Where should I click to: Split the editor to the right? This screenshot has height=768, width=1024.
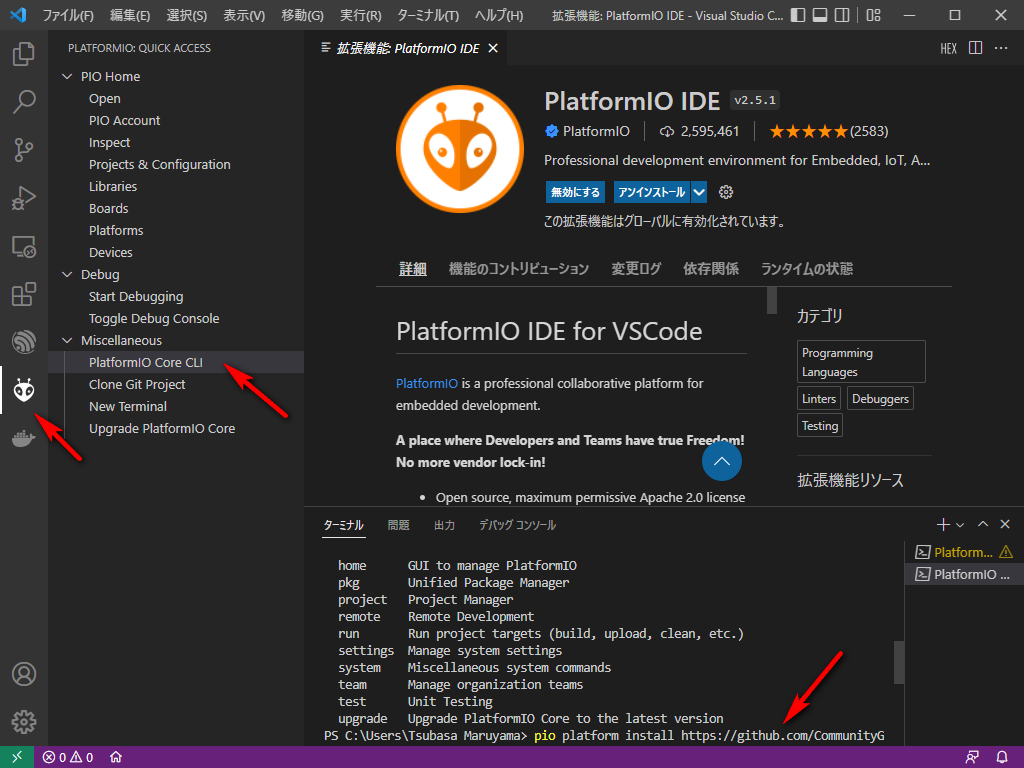[975, 48]
